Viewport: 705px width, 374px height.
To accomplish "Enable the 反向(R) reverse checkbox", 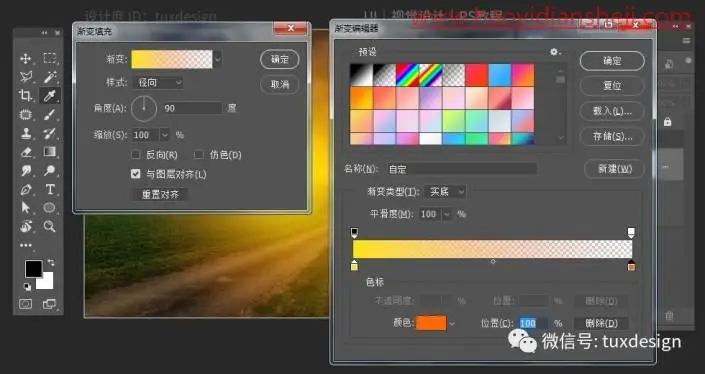I will (135, 155).
